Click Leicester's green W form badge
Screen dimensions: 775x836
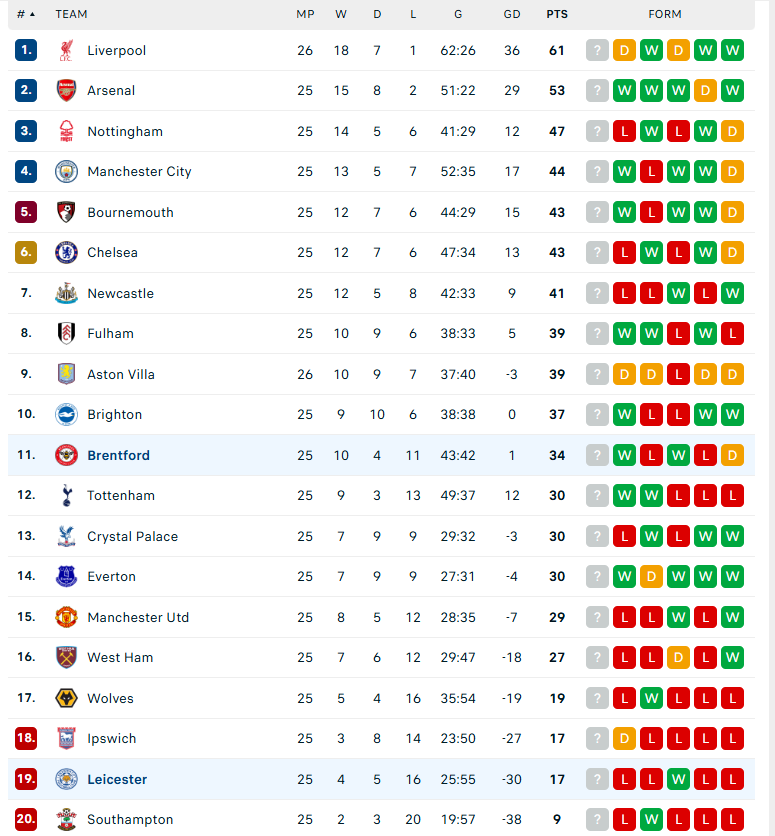[678, 779]
